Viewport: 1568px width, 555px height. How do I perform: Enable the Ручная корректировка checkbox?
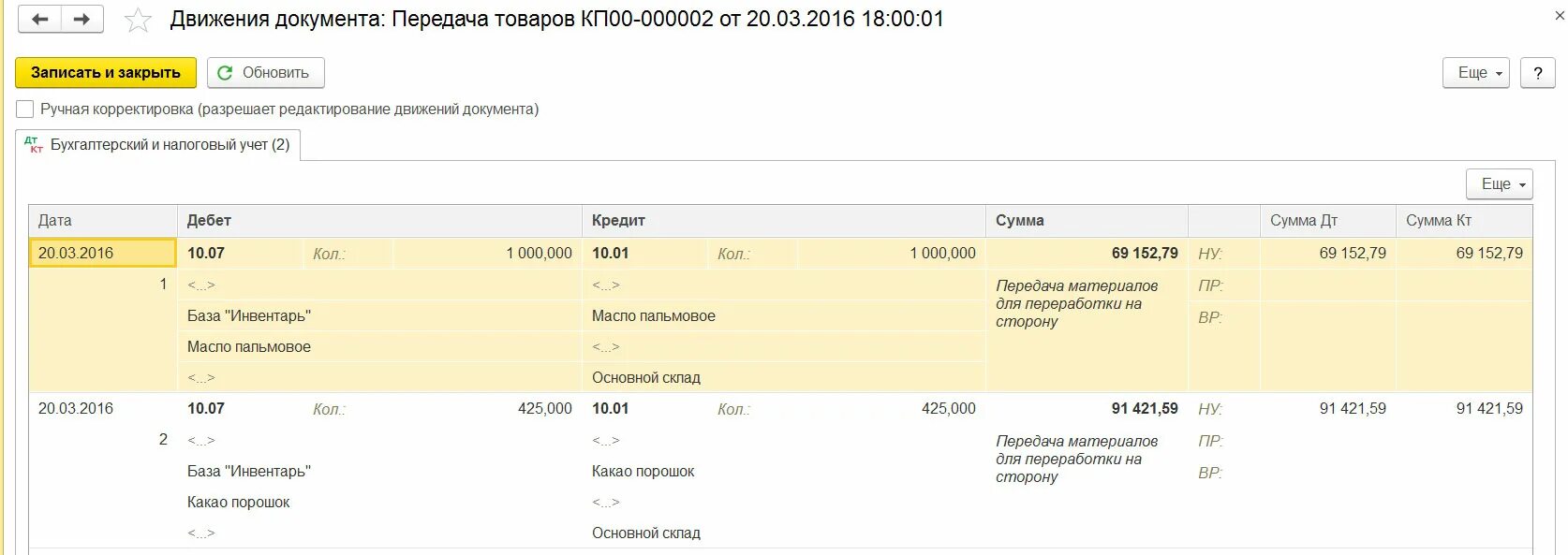click(x=25, y=110)
